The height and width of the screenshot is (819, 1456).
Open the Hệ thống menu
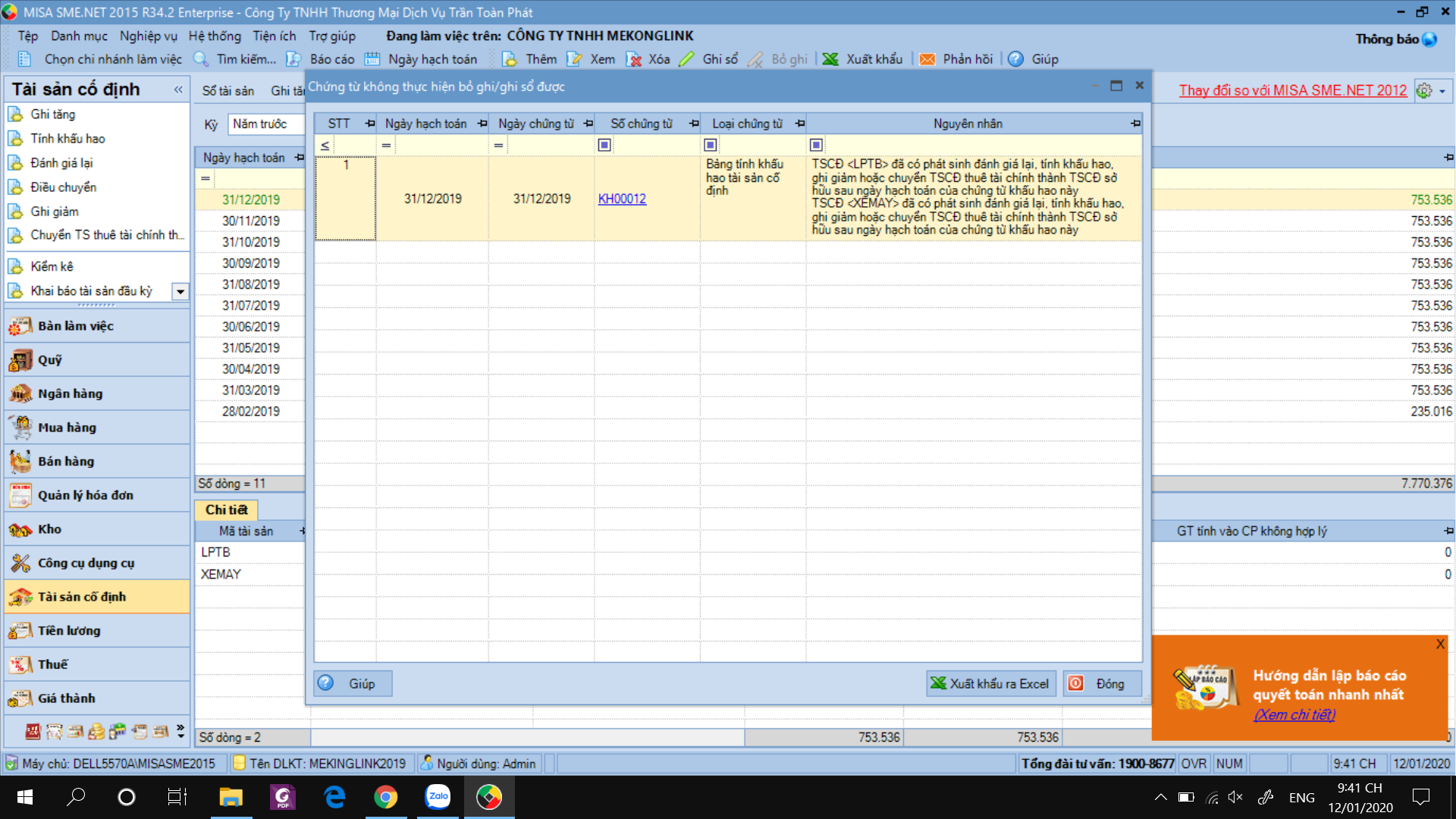point(215,36)
